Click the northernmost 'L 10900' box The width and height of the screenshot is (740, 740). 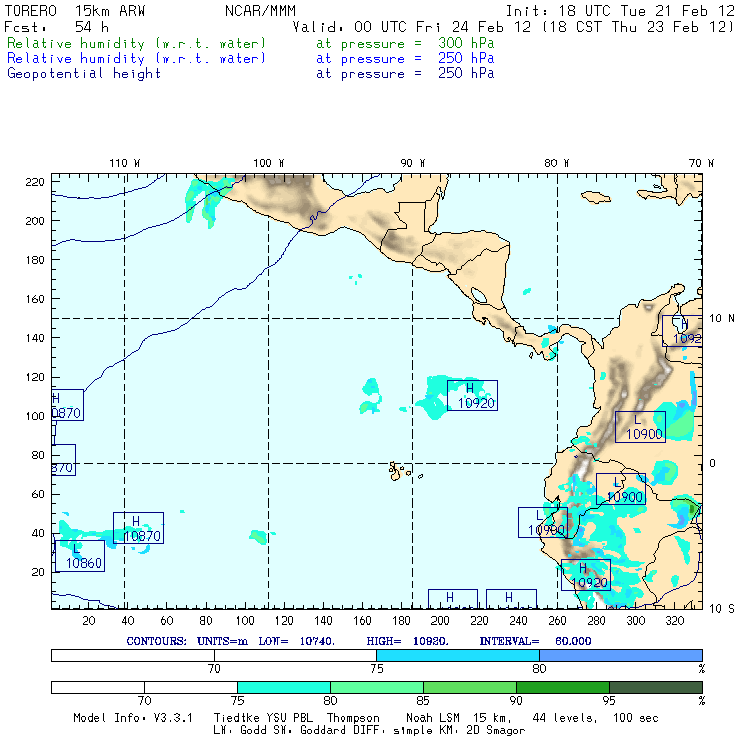(x=640, y=427)
